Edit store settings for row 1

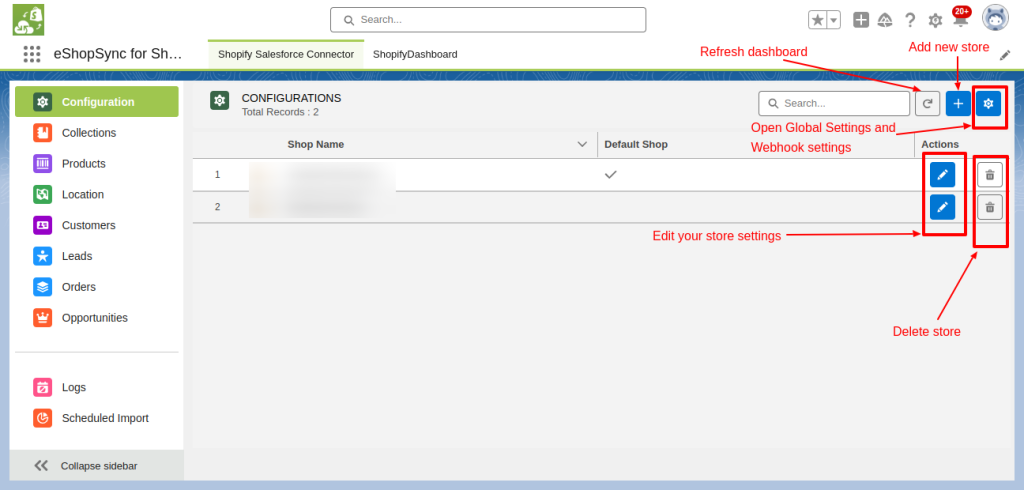tap(942, 174)
